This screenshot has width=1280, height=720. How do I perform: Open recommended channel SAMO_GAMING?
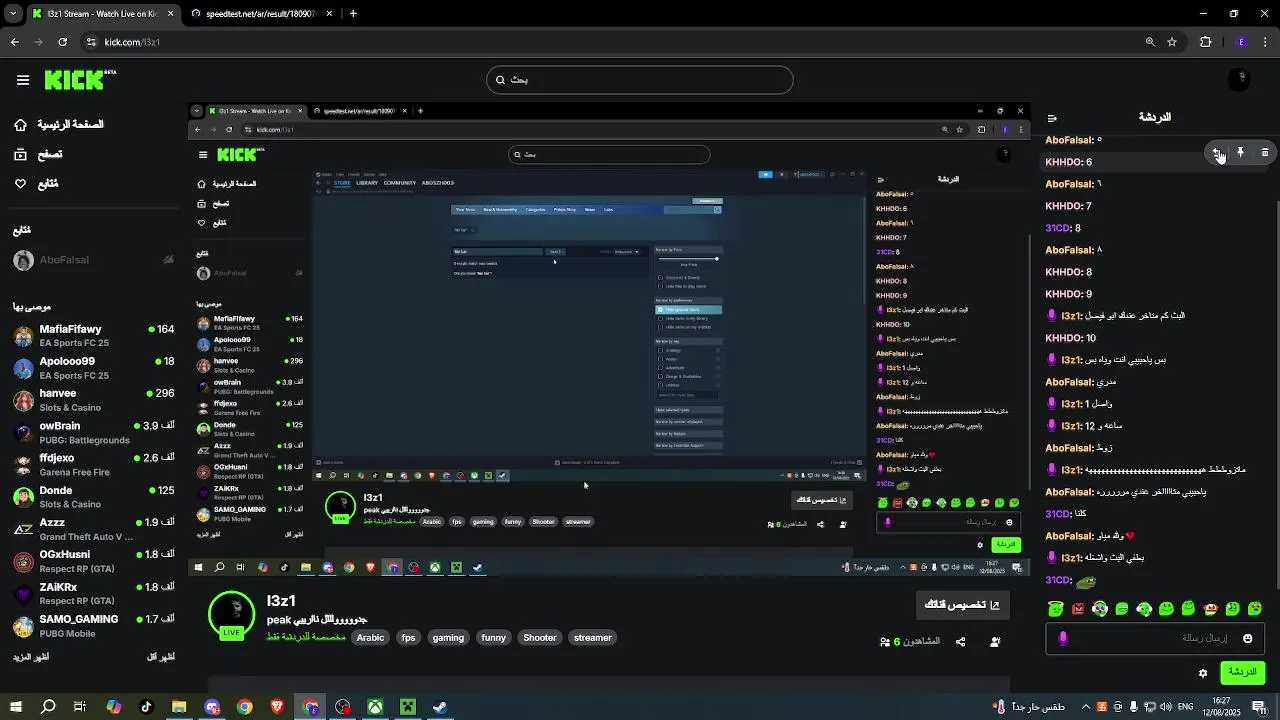point(94,626)
